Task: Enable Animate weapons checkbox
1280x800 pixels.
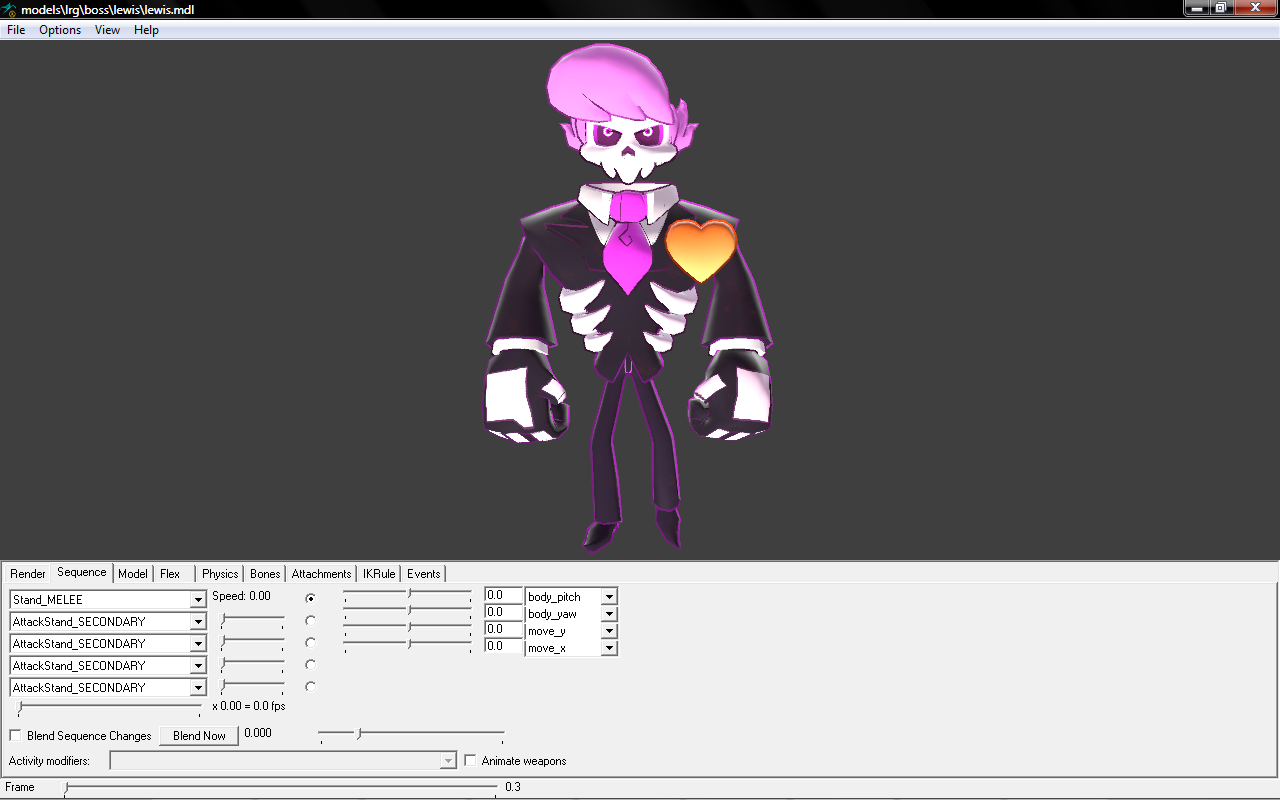Action: pos(470,761)
